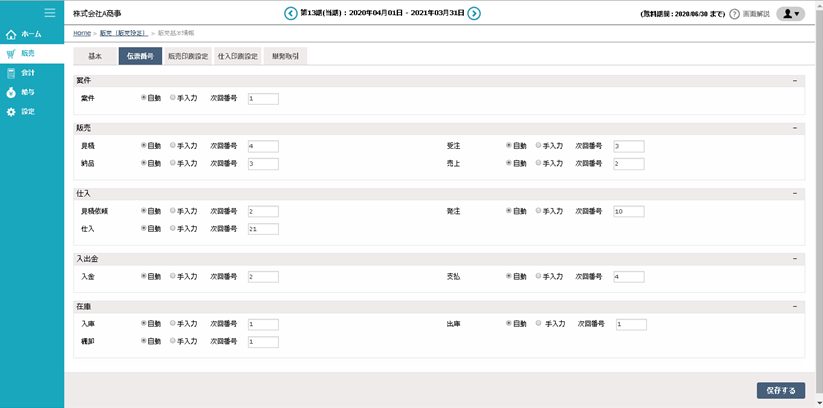Open 設定 gear in the sidebar

[31, 111]
